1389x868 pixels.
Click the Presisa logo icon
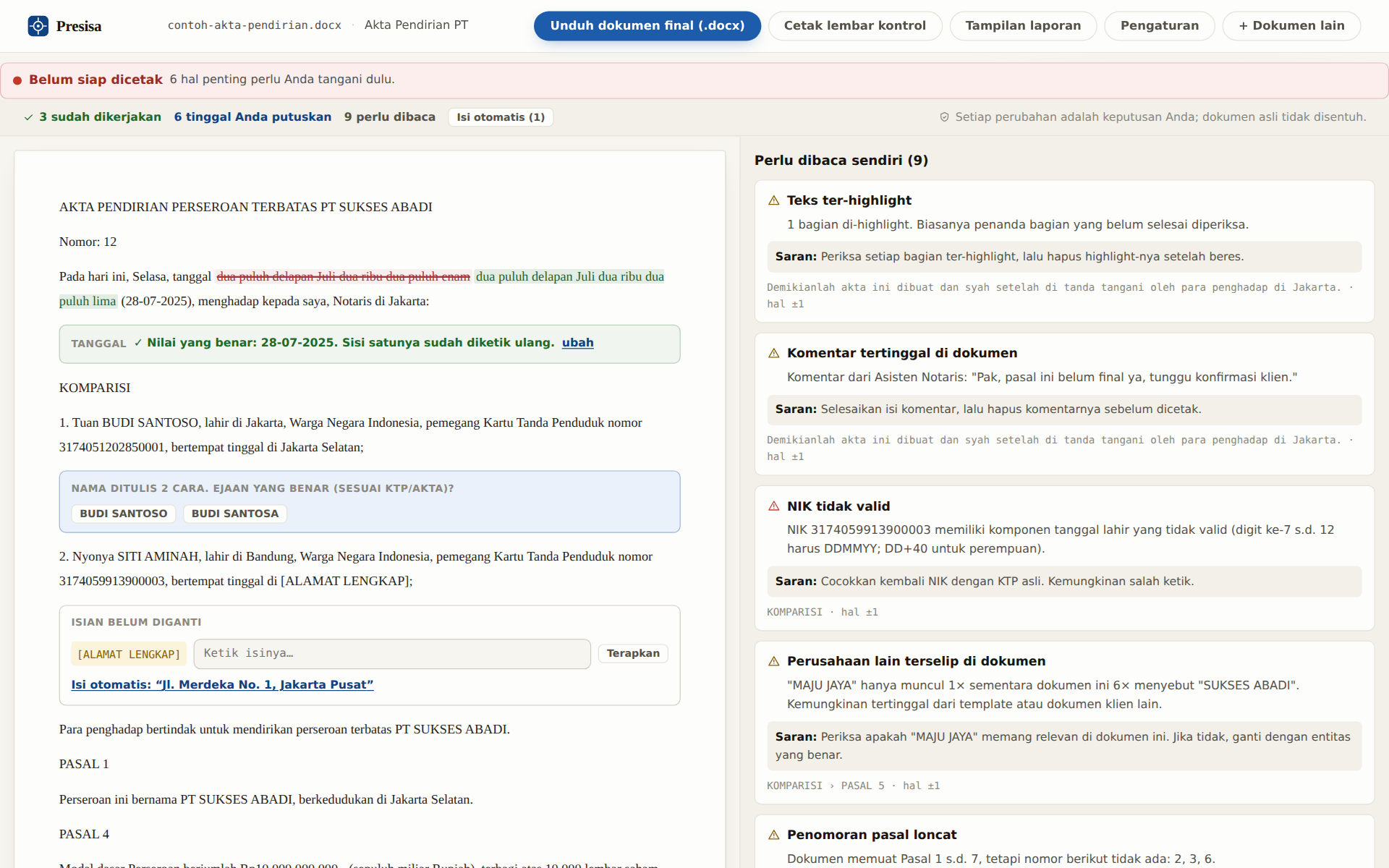click(38, 26)
